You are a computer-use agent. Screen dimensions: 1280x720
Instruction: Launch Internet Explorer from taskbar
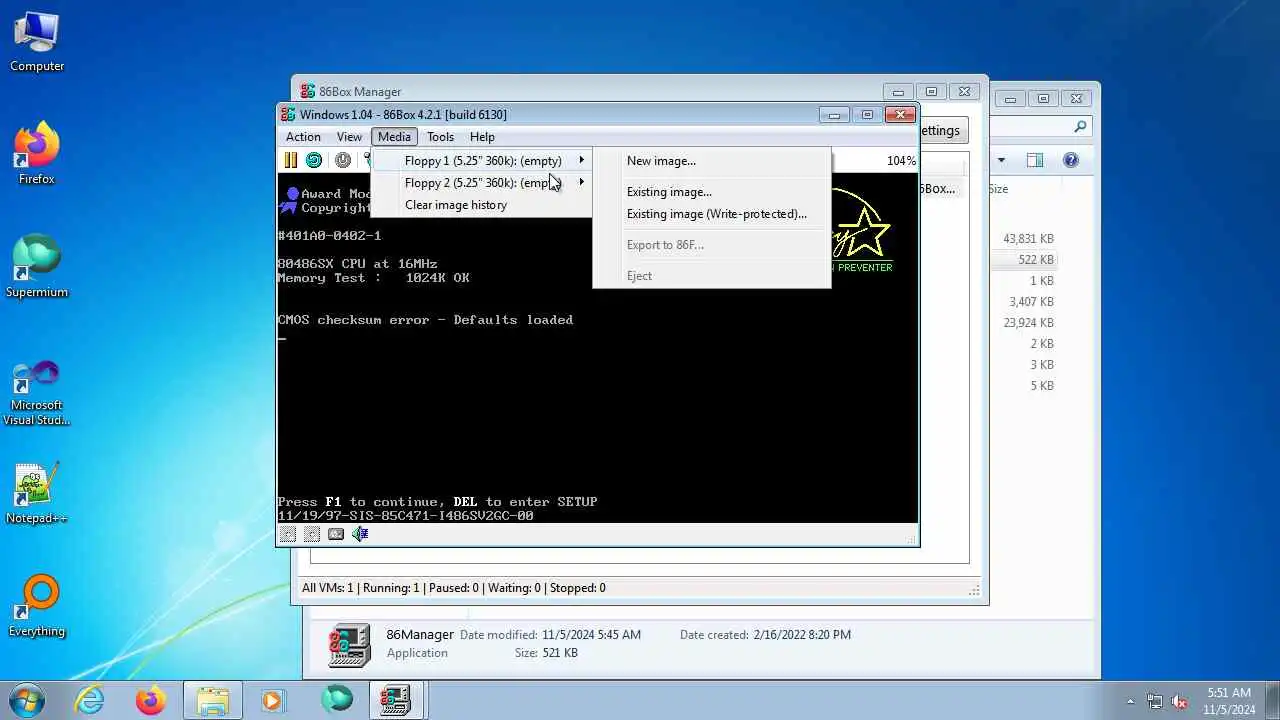click(x=90, y=700)
